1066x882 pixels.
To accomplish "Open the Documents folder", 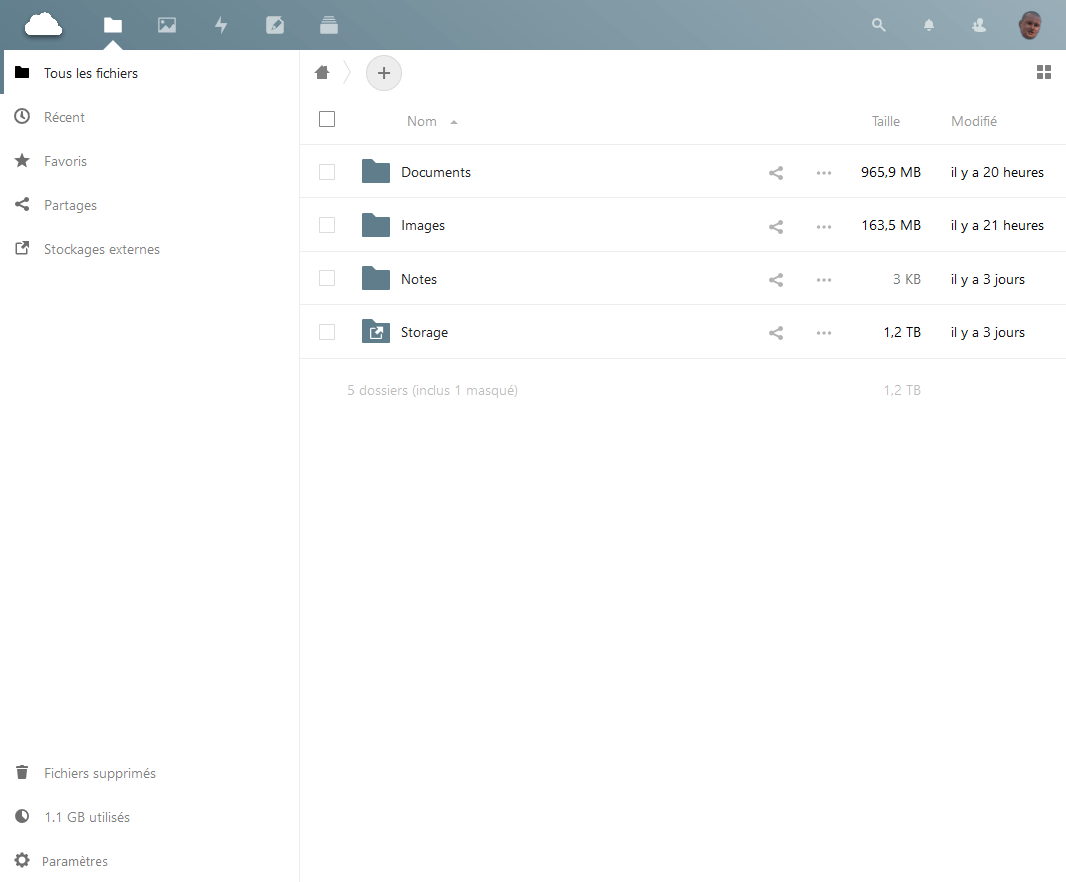I will 435,172.
